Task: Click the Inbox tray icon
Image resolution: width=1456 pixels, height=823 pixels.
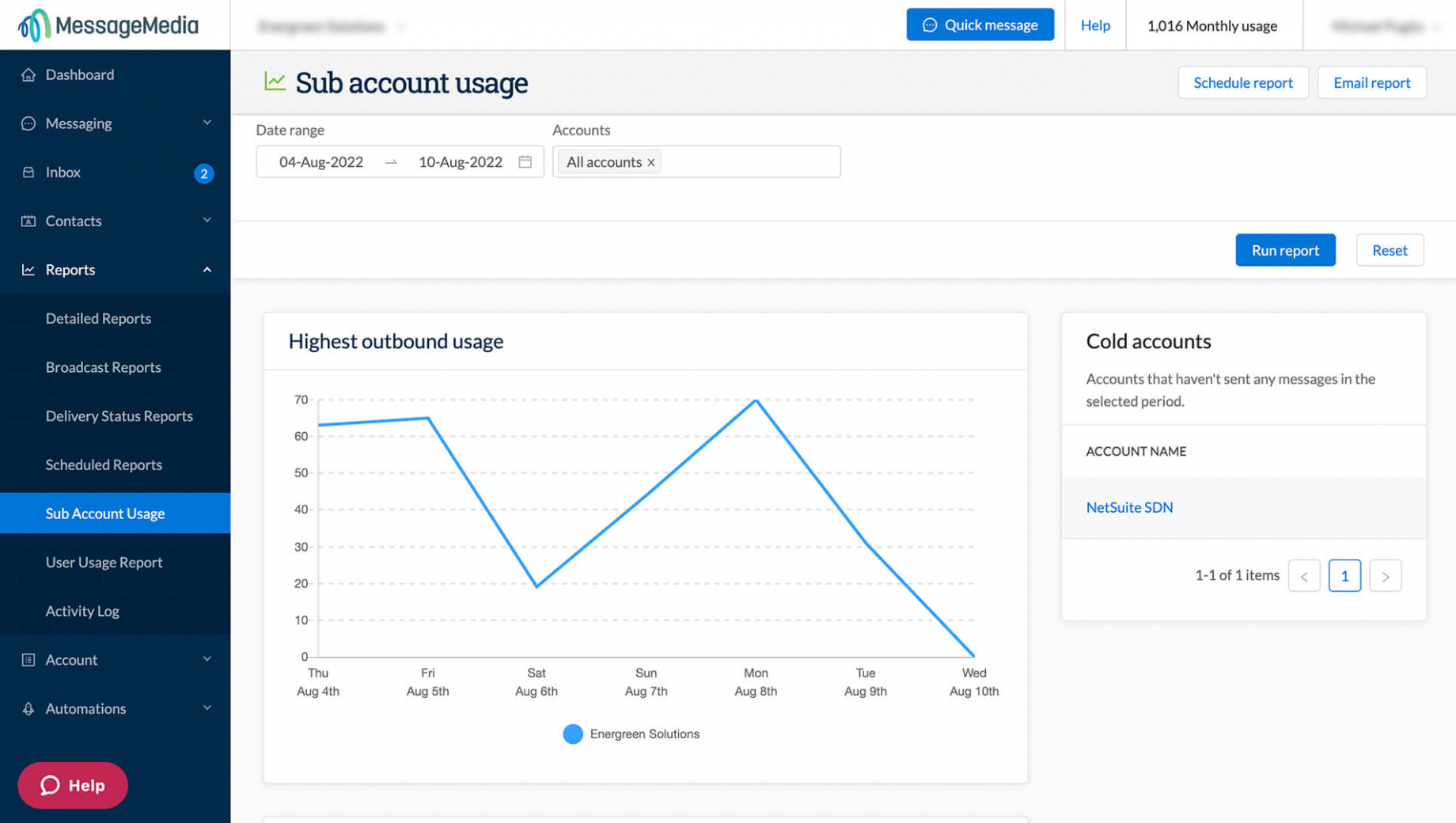Action: point(28,173)
